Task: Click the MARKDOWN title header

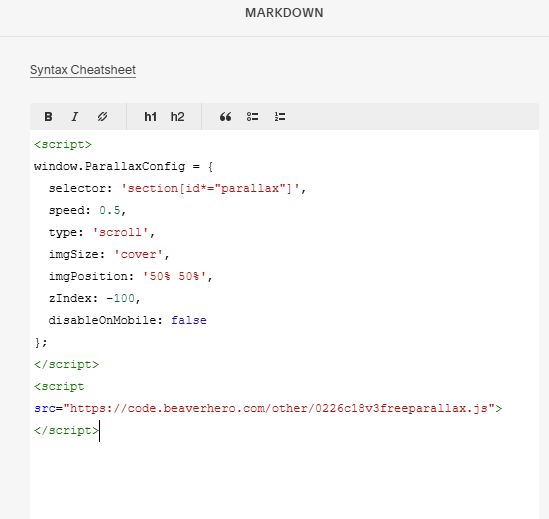Action: point(284,13)
